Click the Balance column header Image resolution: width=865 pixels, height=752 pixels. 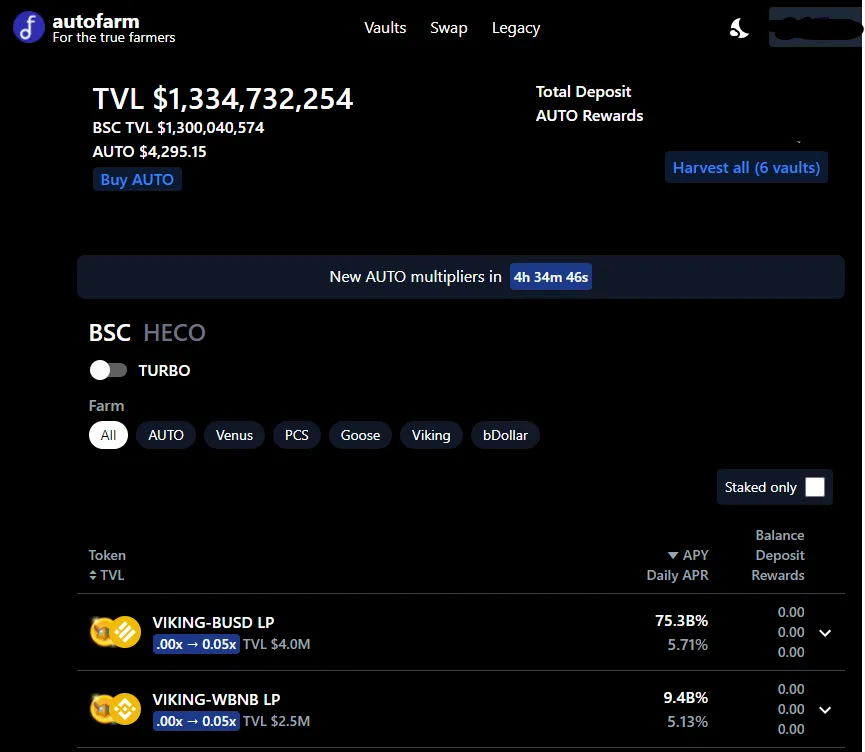coord(779,535)
